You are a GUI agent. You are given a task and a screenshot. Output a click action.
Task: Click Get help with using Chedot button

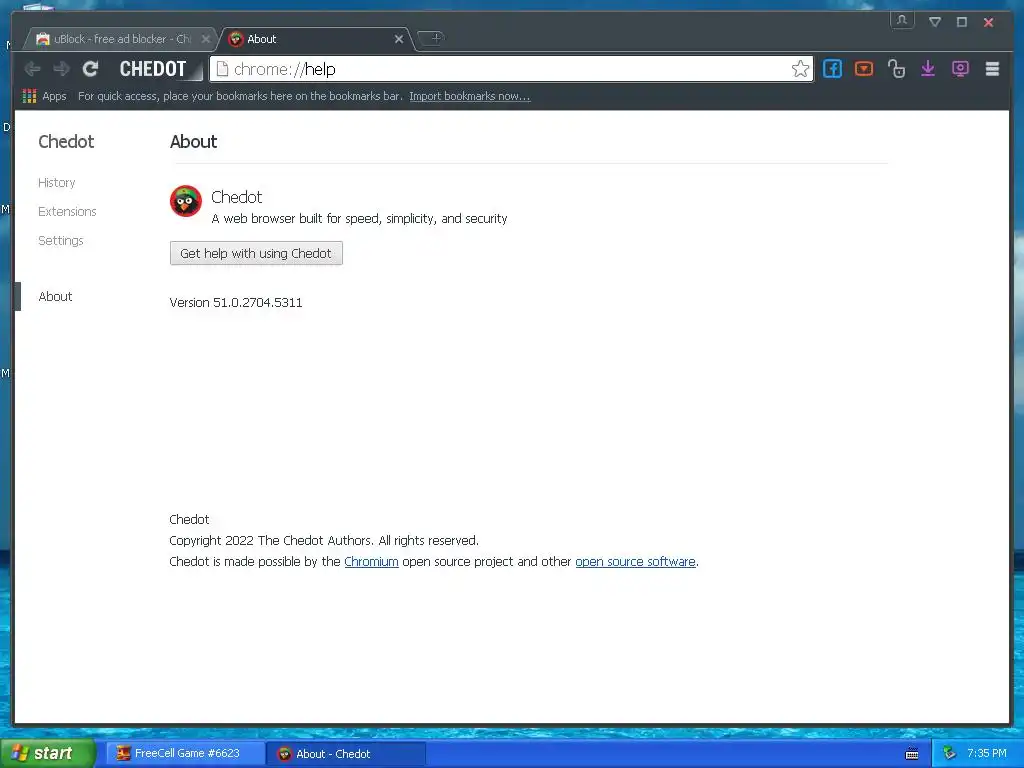[x=256, y=253]
